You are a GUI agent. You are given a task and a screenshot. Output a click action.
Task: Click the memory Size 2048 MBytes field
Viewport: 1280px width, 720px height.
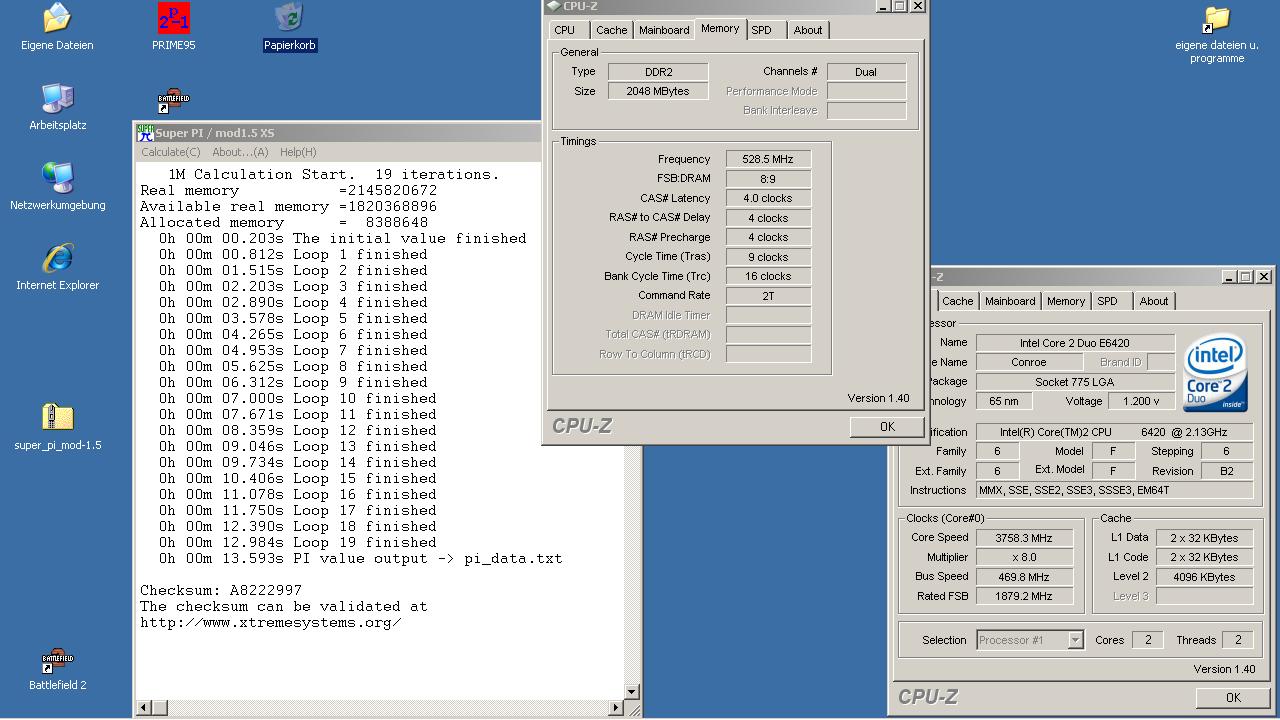[658, 91]
